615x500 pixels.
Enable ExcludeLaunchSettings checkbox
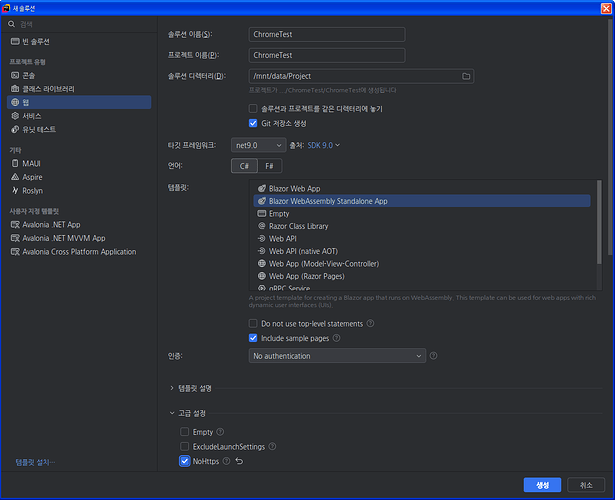184,446
